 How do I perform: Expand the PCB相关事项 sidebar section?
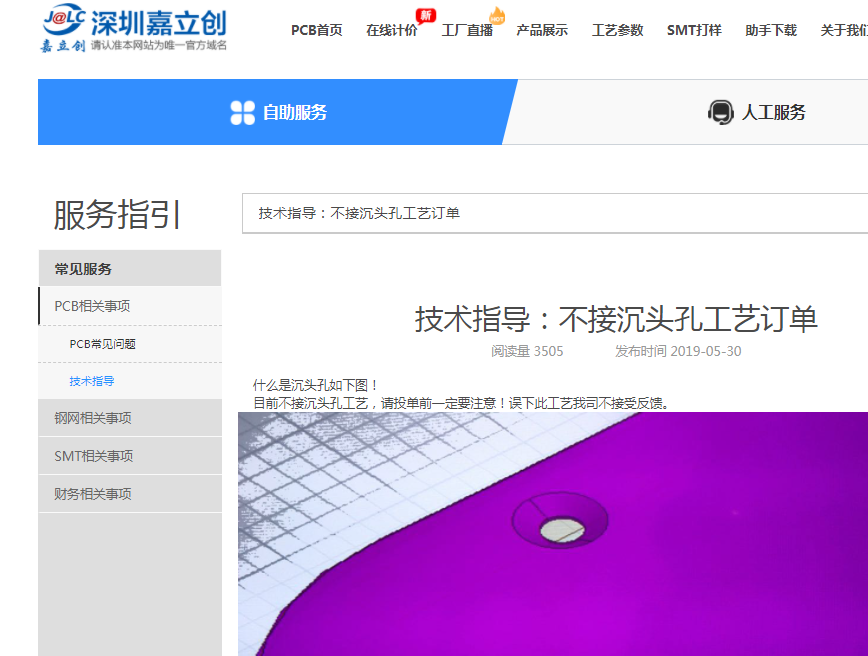pyautogui.click(x=93, y=306)
